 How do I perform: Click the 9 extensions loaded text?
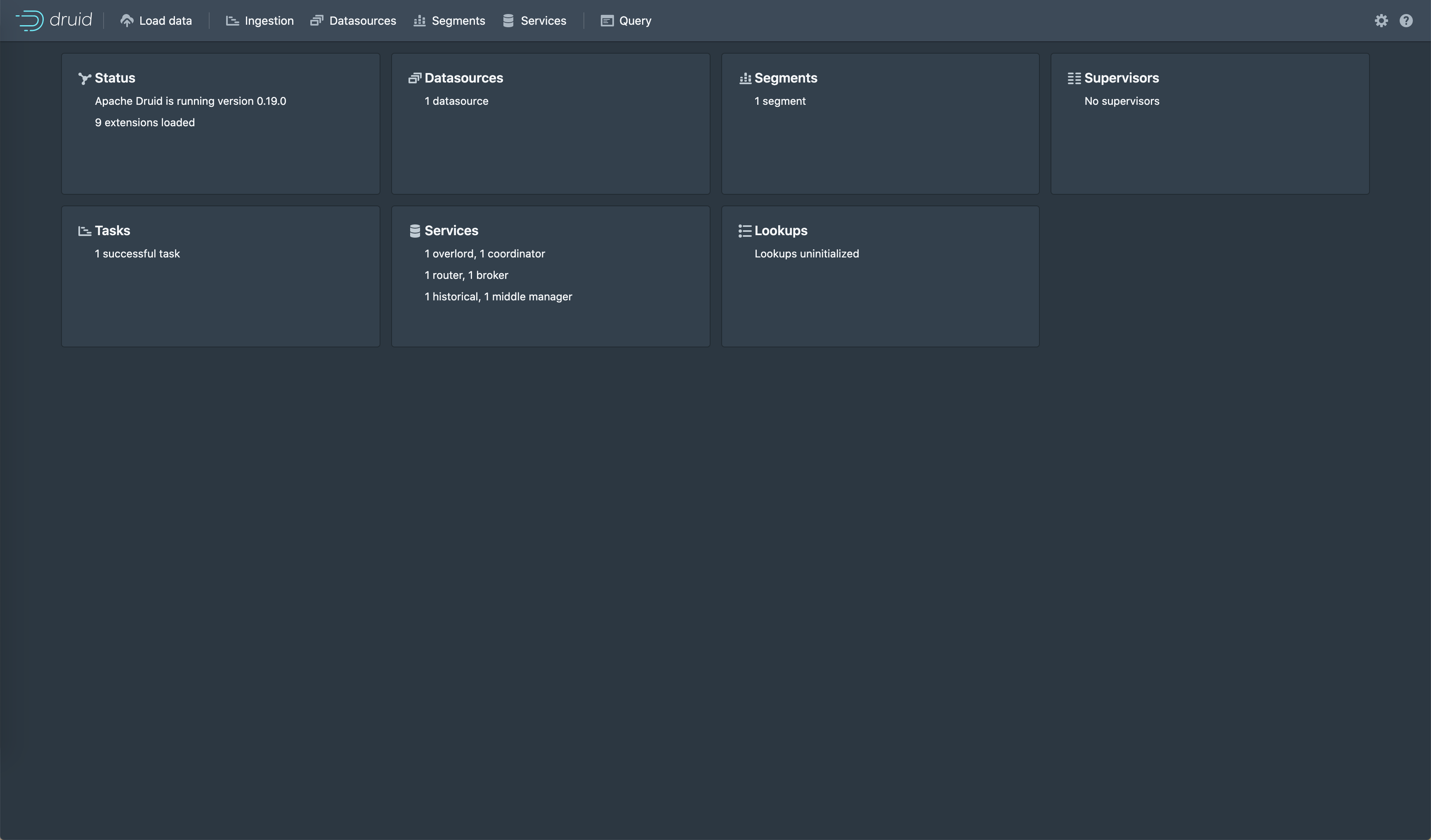pyautogui.click(x=145, y=123)
